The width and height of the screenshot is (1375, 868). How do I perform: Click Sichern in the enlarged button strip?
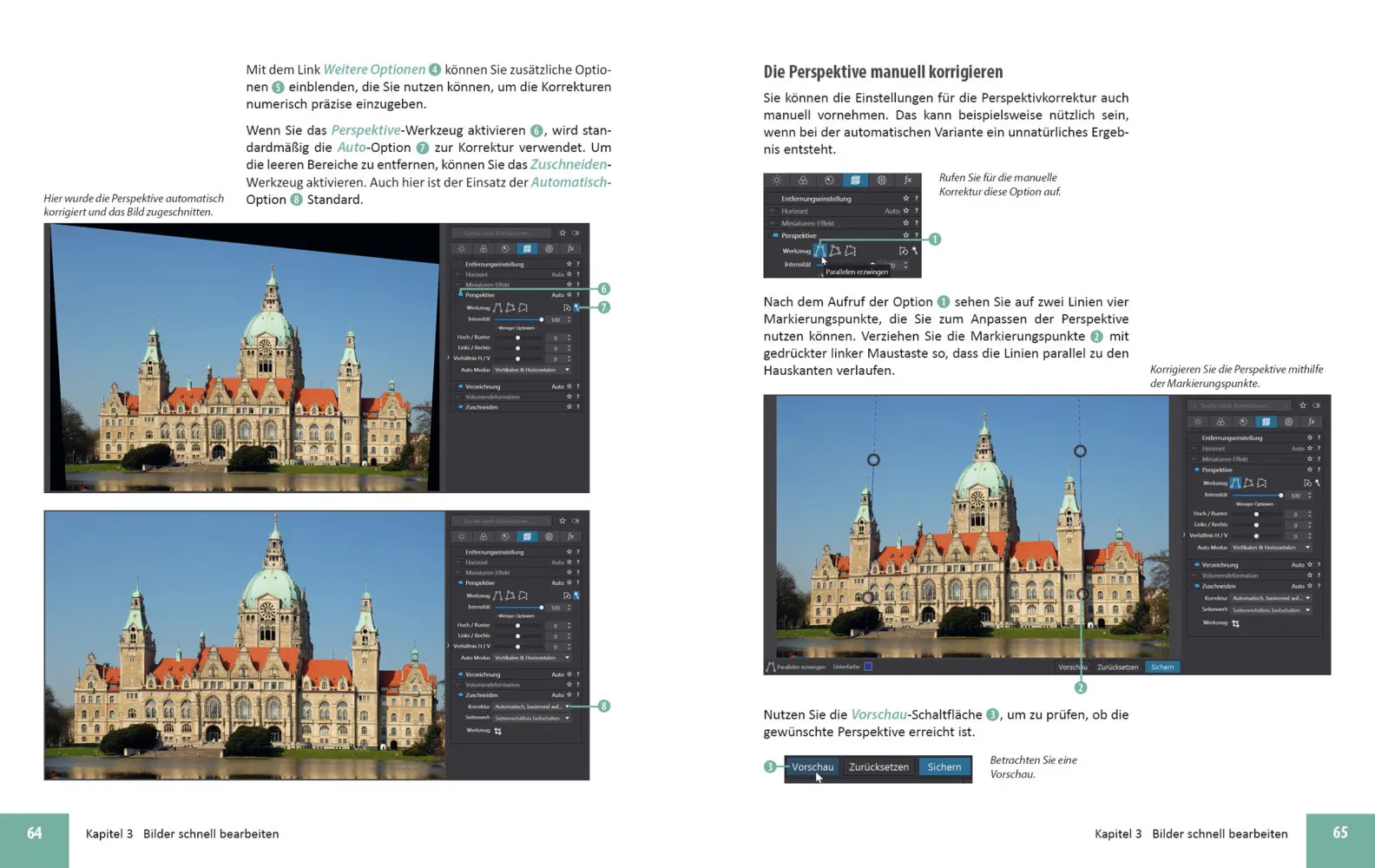944,767
